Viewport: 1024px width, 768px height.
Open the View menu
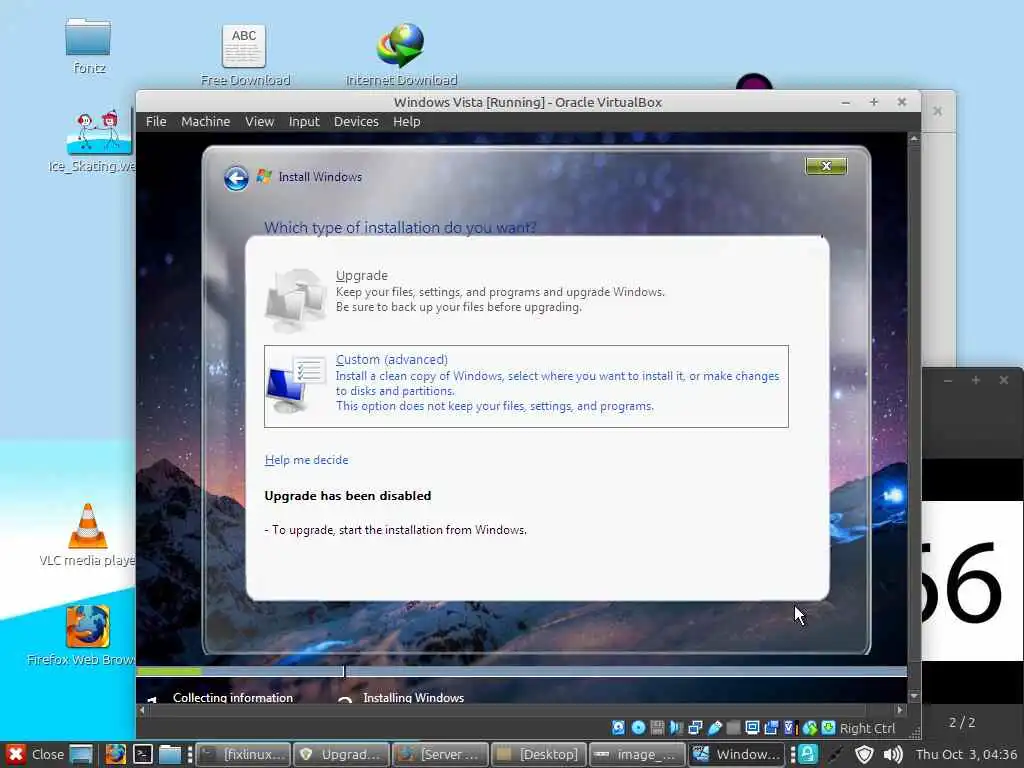259,121
